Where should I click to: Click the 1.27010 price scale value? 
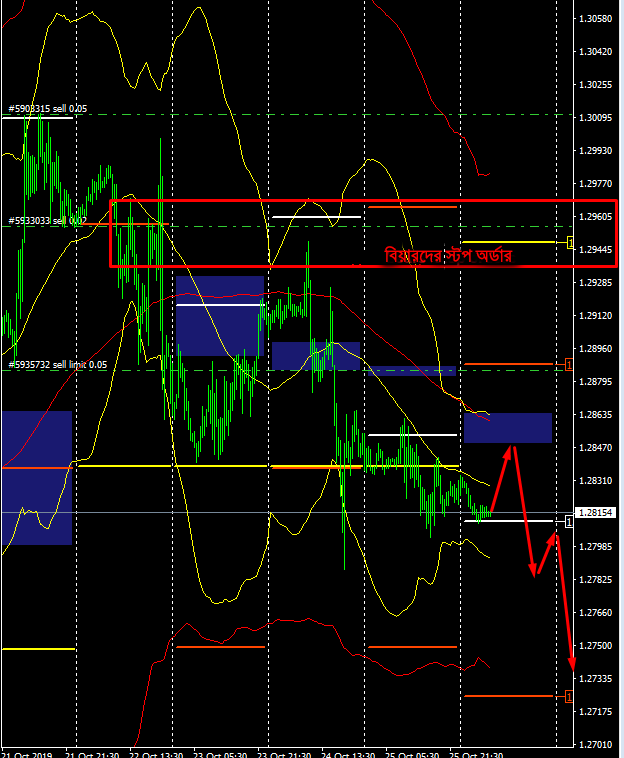point(595,744)
